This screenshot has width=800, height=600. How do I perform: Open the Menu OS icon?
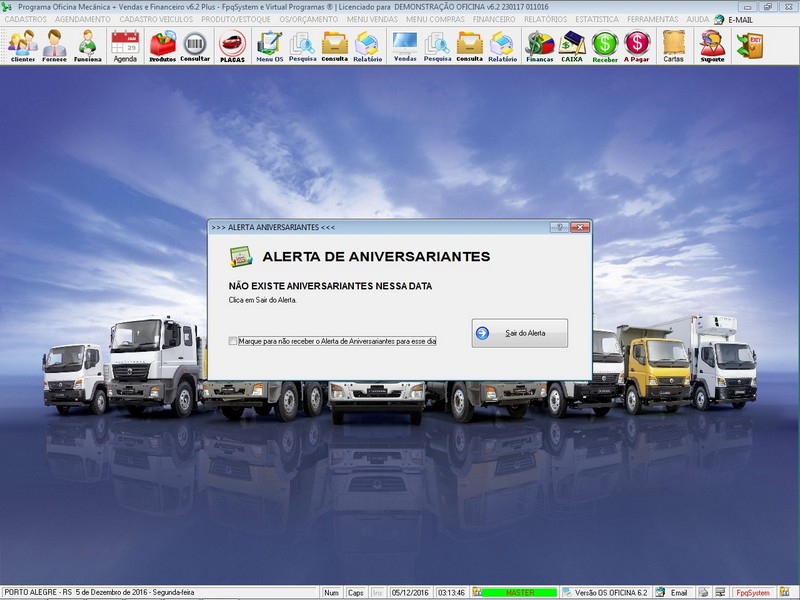[269, 46]
